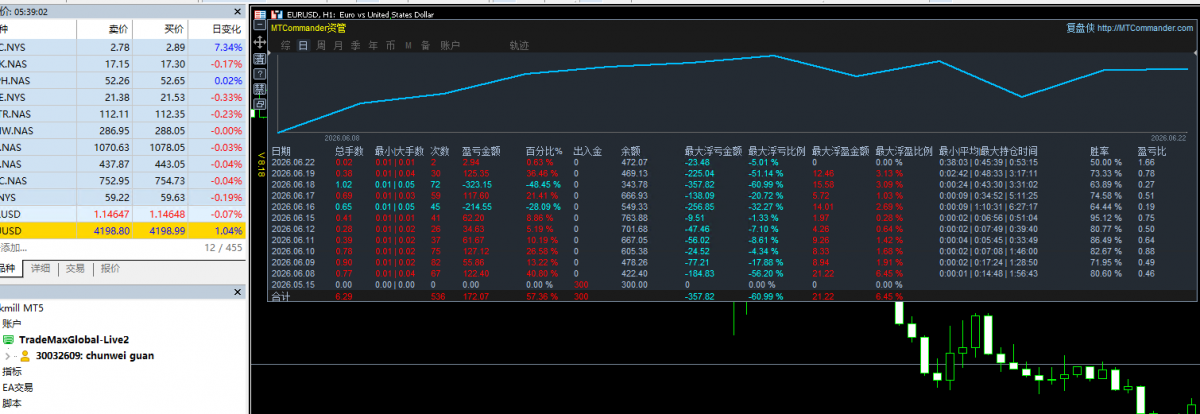The image size is (1200, 414).
Task: Open the 详细 tab in Market Watch
Action: tap(39, 268)
